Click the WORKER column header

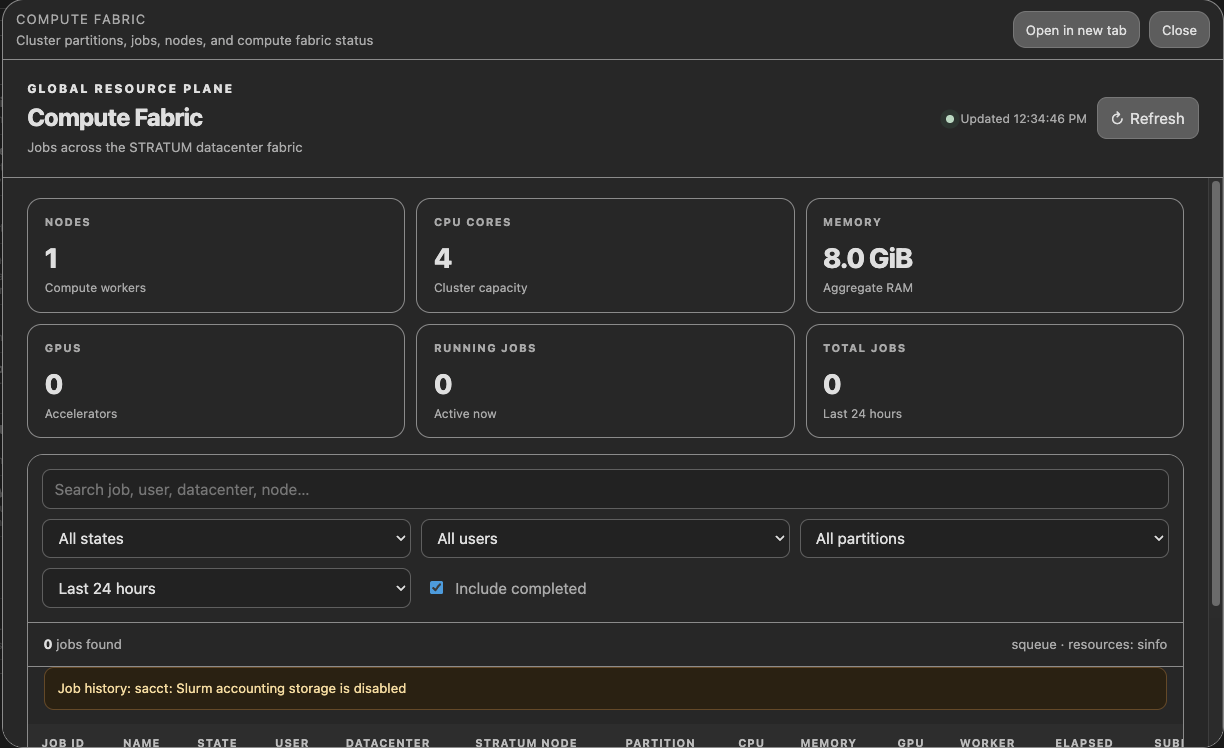click(987, 743)
